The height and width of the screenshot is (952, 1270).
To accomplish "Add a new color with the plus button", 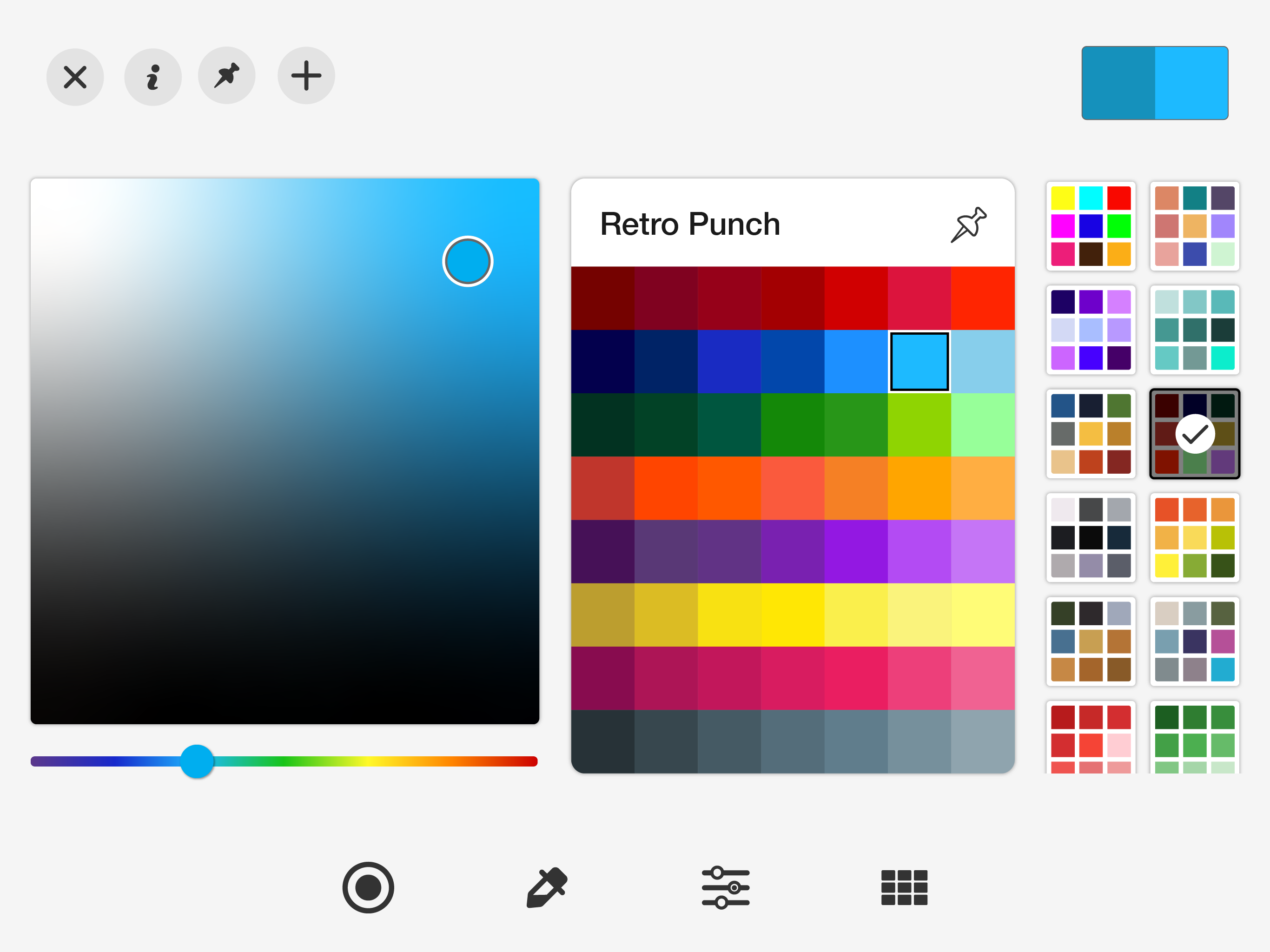I will [306, 76].
